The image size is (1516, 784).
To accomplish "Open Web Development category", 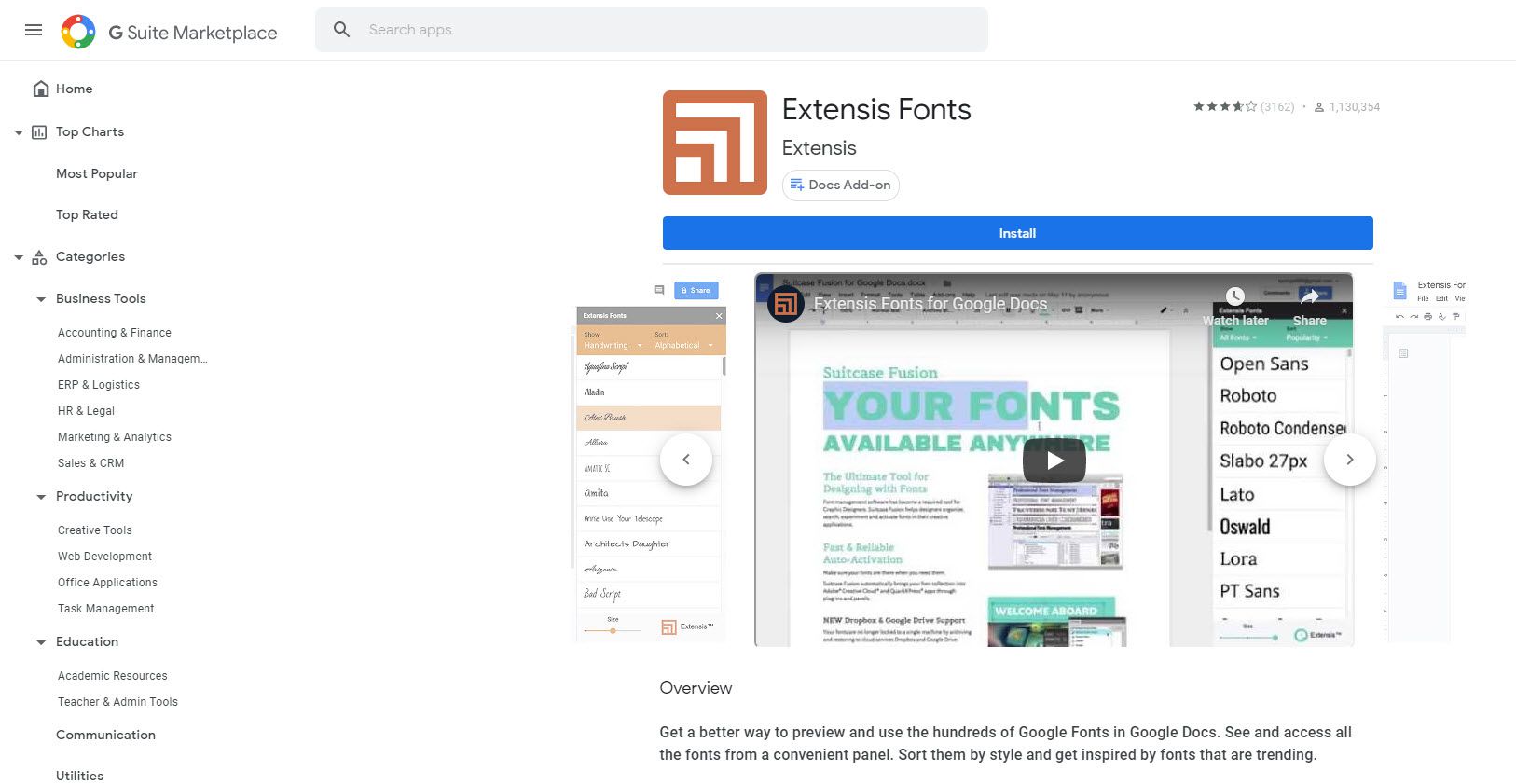I will (104, 557).
